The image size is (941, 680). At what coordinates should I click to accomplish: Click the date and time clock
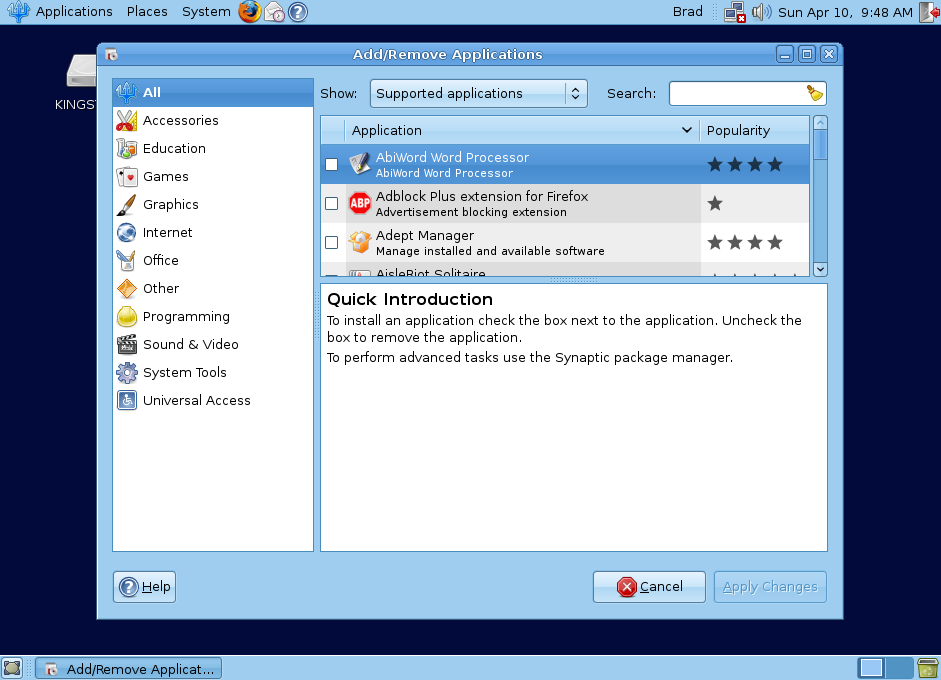click(x=845, y=12)
